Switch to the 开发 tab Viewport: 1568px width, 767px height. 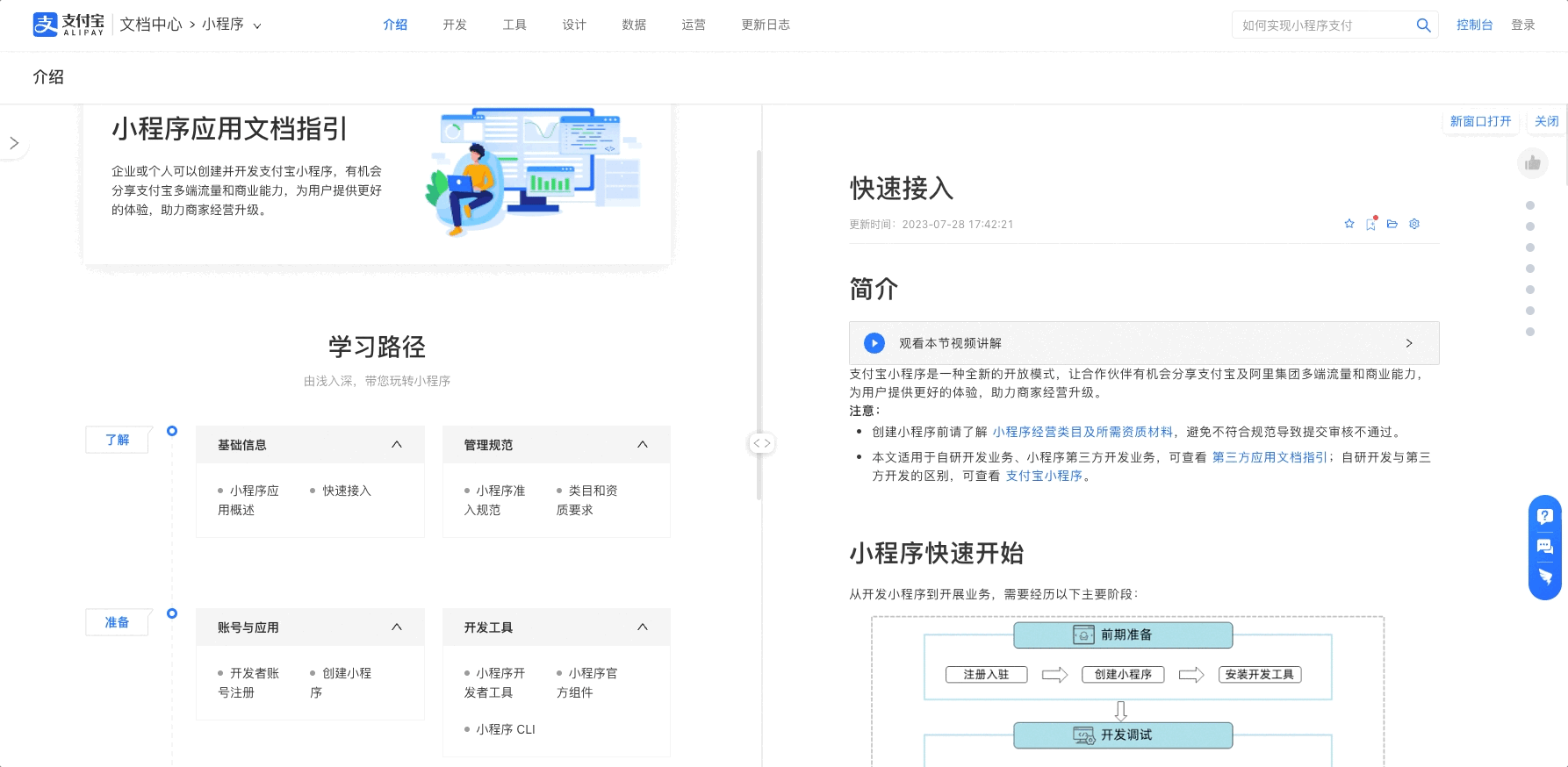(455, 25)
